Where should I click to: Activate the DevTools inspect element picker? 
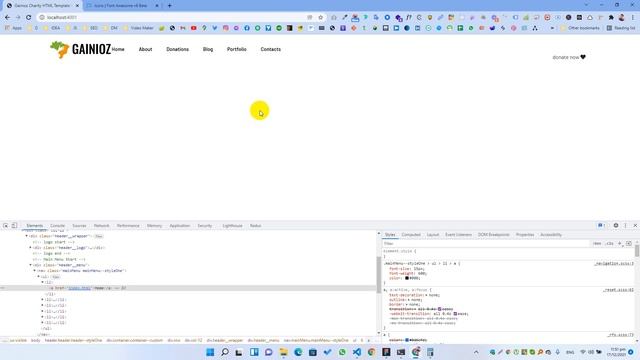(x=6, y=225)
